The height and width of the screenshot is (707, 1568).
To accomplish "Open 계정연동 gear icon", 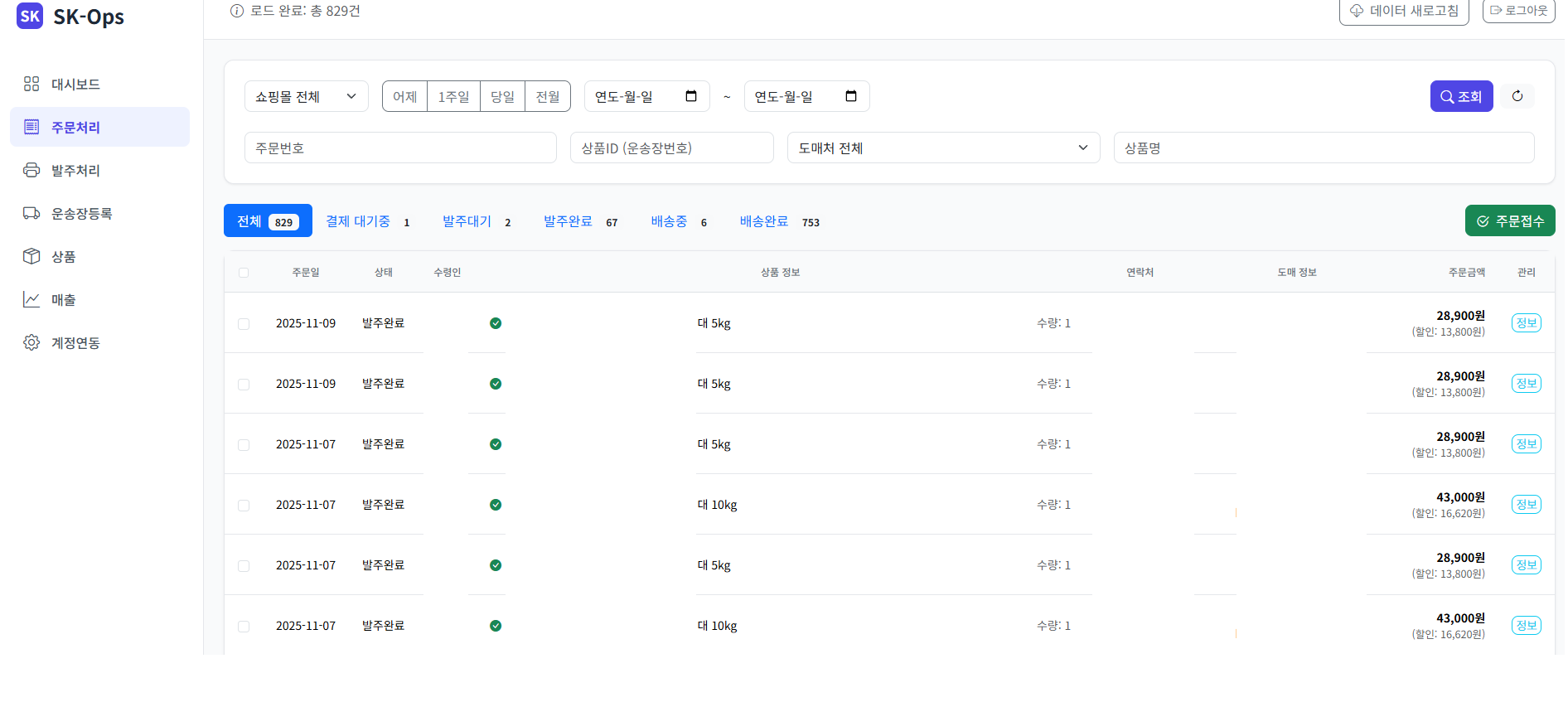I will click(x=31, y=342).
